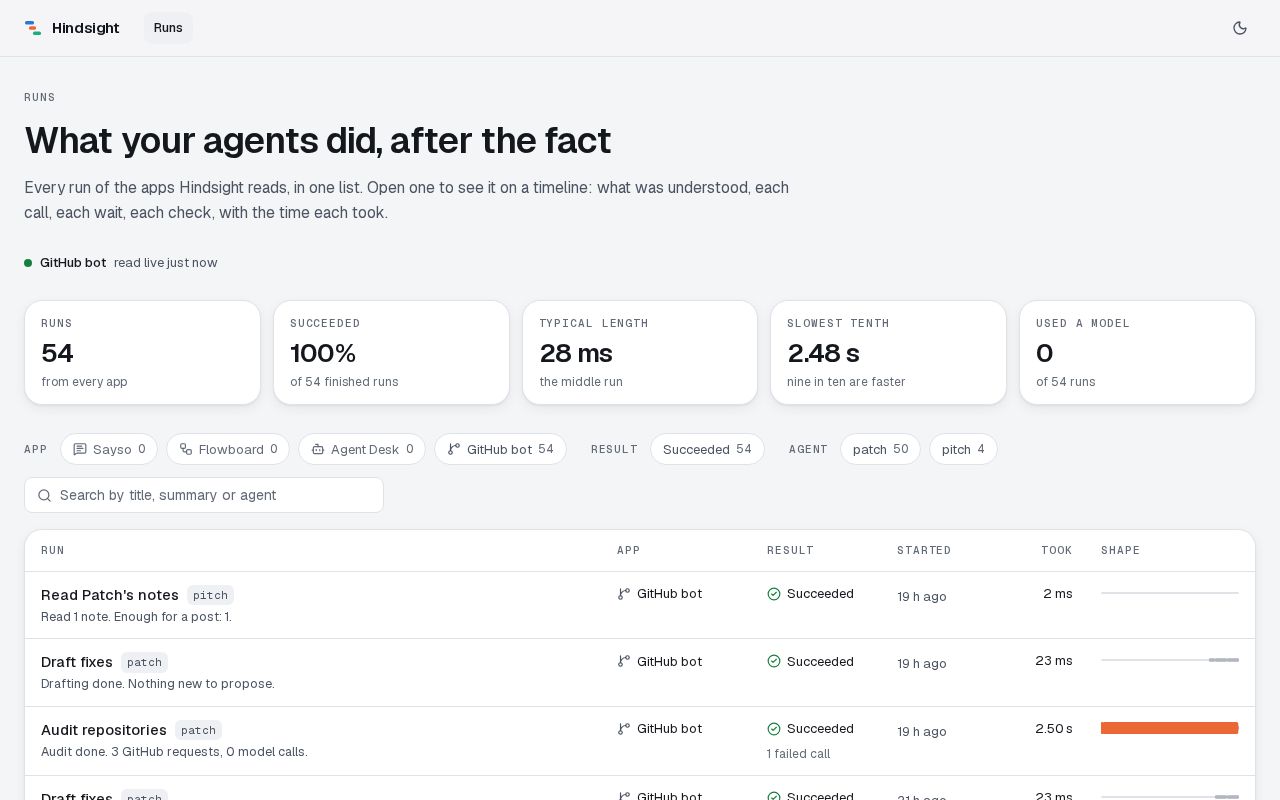Click the Started column header

tap(924, 551)
